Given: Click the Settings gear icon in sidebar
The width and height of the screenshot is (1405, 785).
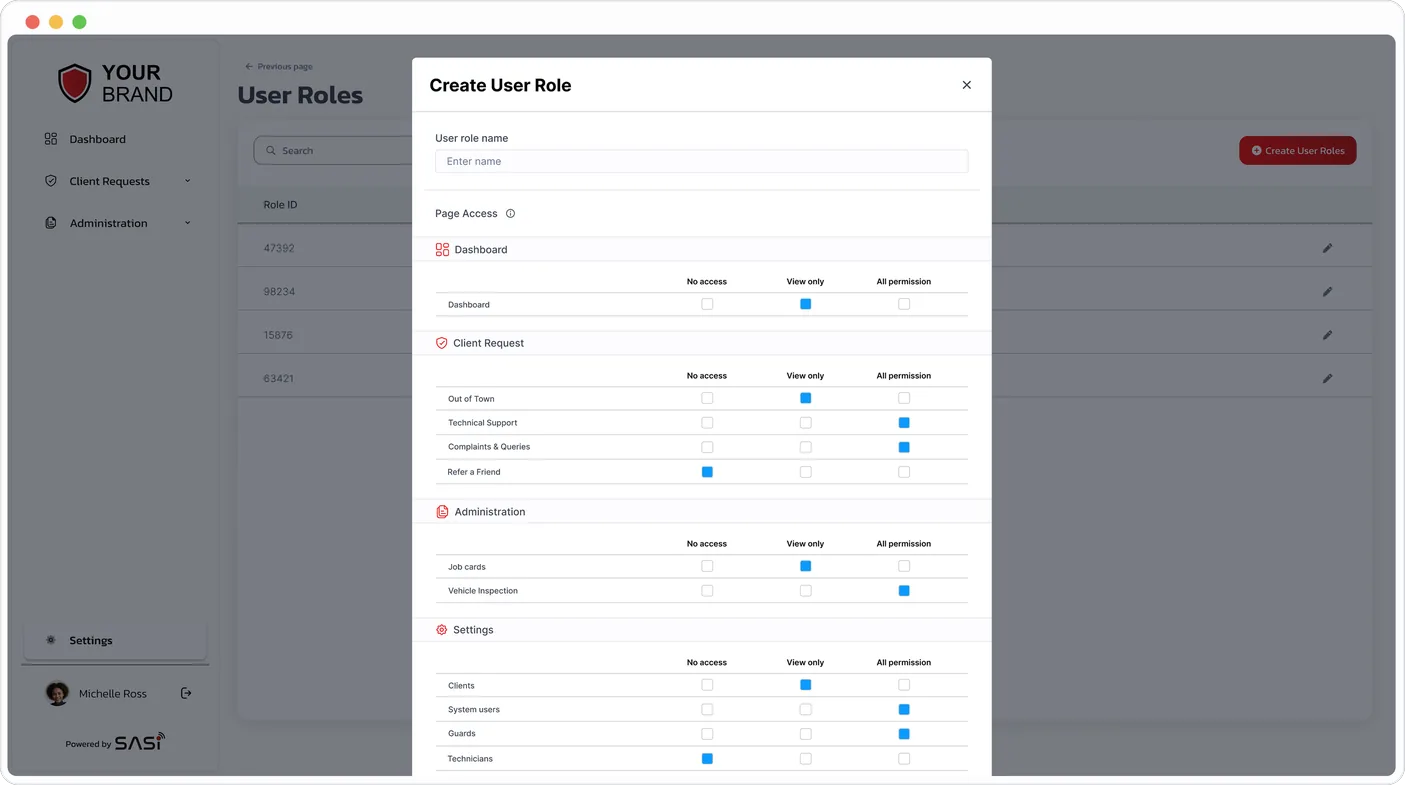Looking at the screenshot, I should coord(51,640).
